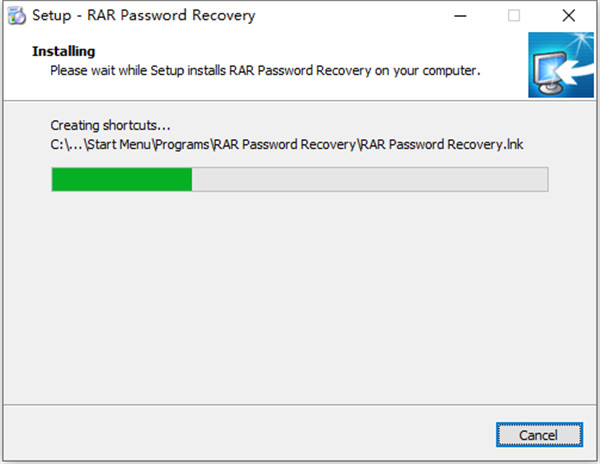Click the Setup installer icon in title bar

[x=16, y=16]
